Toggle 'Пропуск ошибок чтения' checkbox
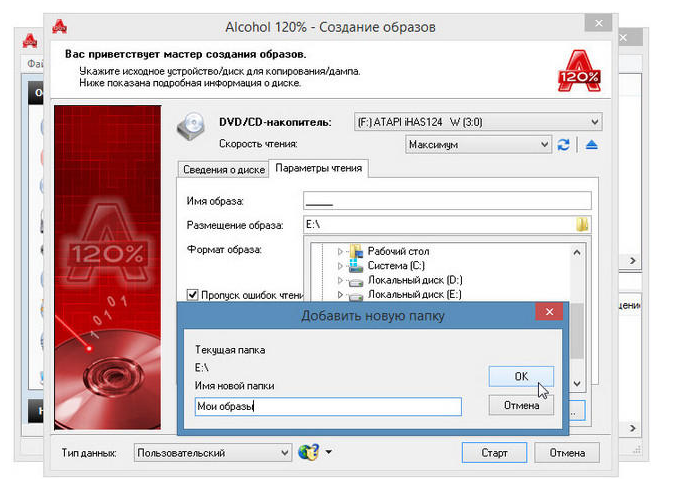This screenshot has height=494, width=674. [192, 295]
